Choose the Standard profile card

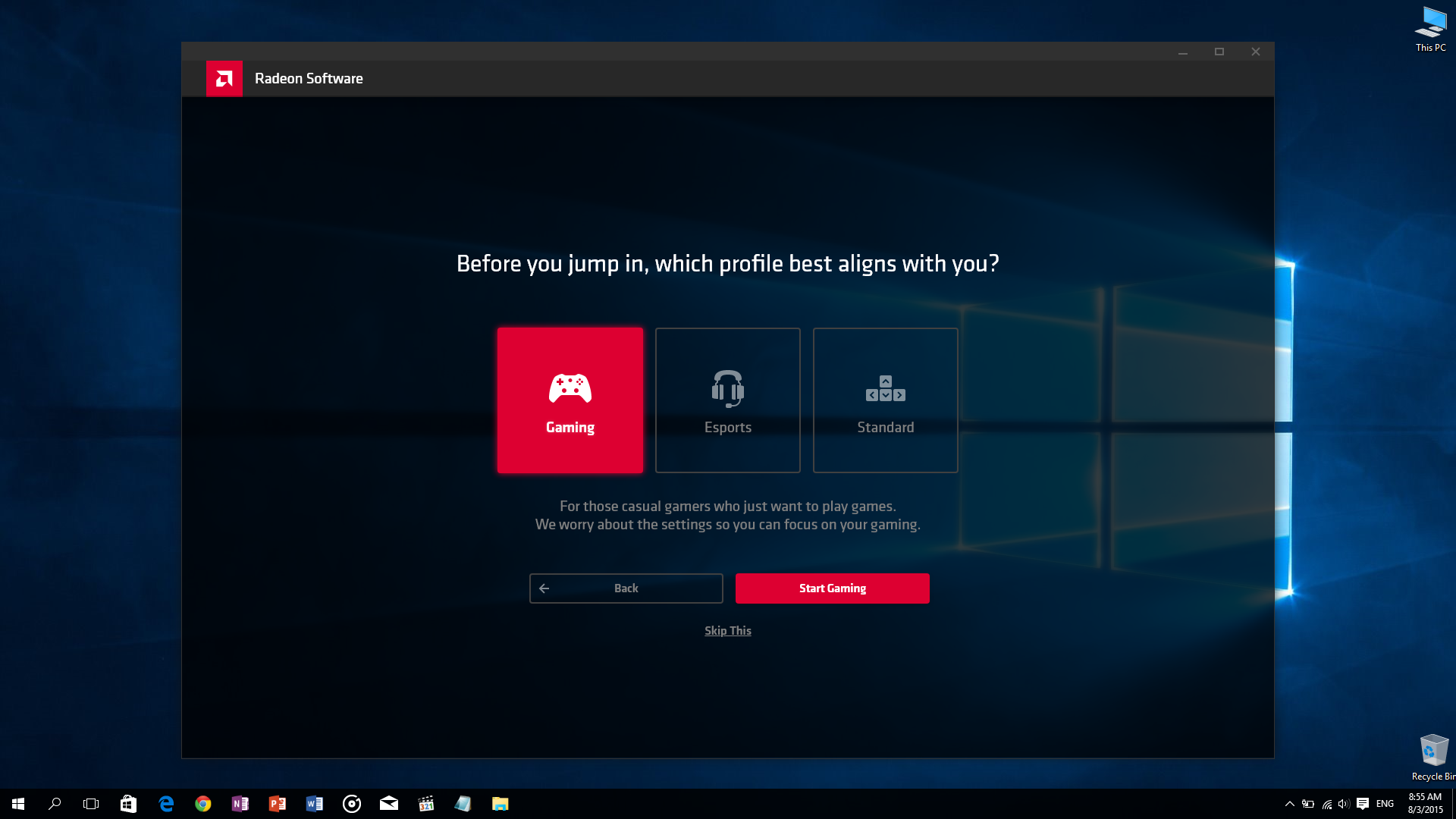pyautogui.click(x=885, y=400)
